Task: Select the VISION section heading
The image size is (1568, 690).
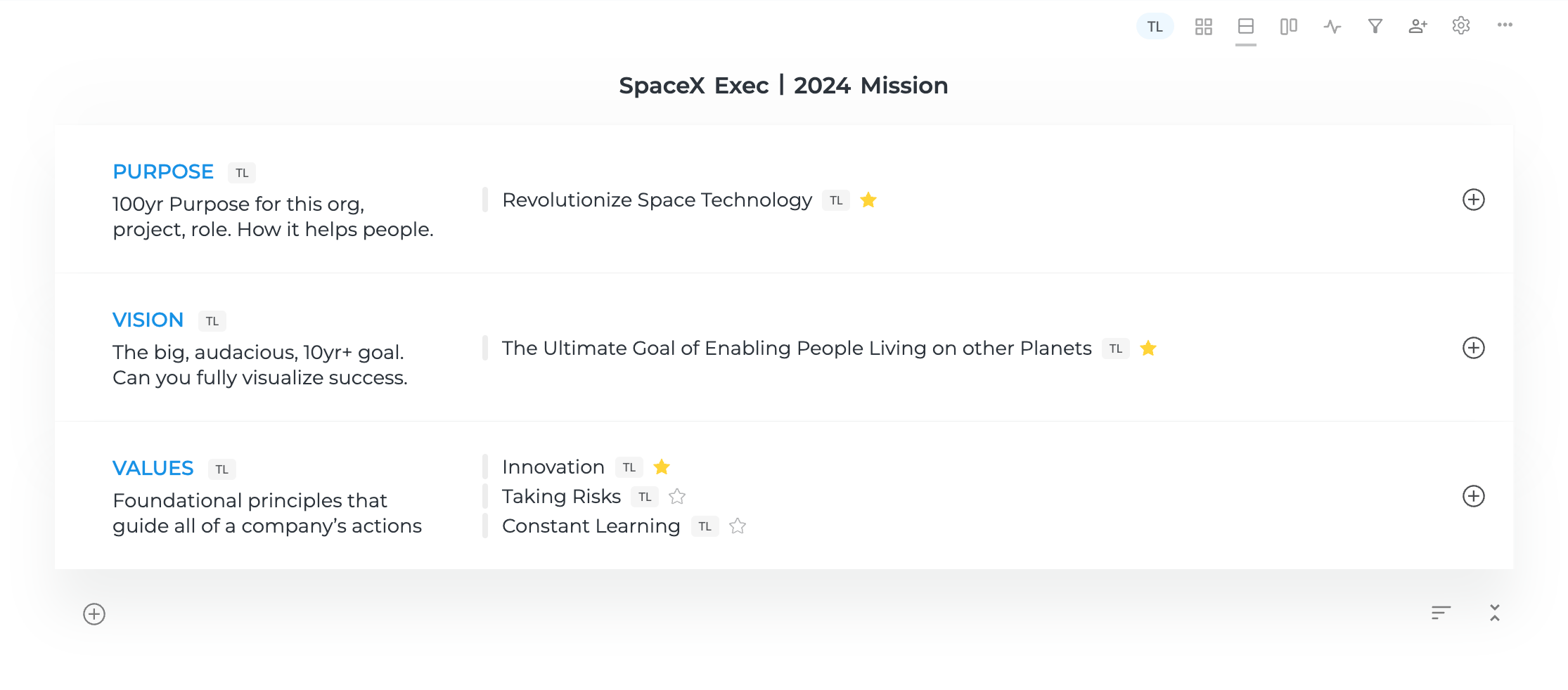Action: (148, 320)
